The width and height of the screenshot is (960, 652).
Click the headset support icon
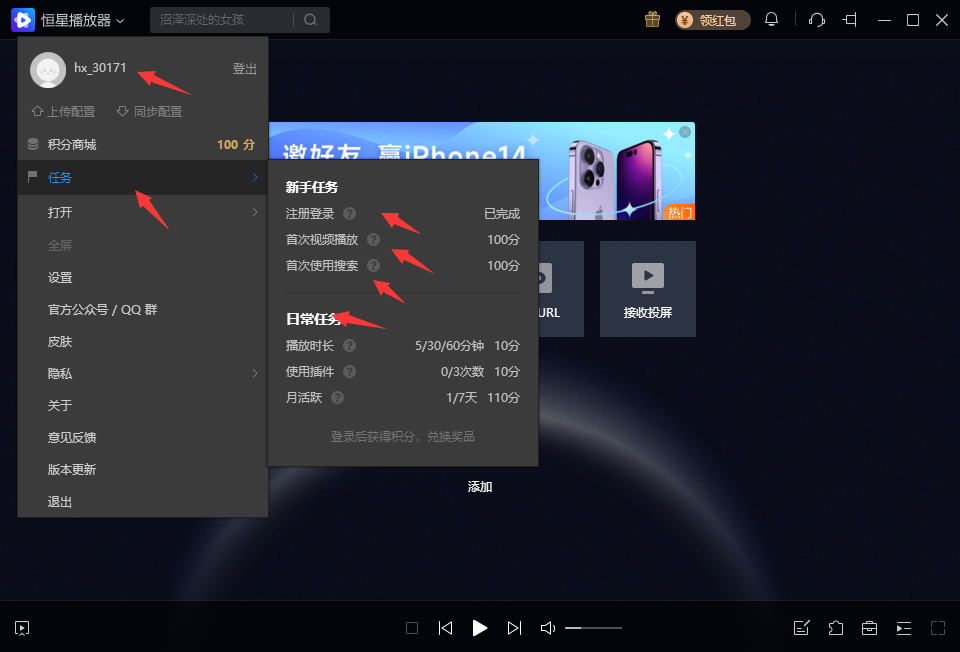pos(817,20)
